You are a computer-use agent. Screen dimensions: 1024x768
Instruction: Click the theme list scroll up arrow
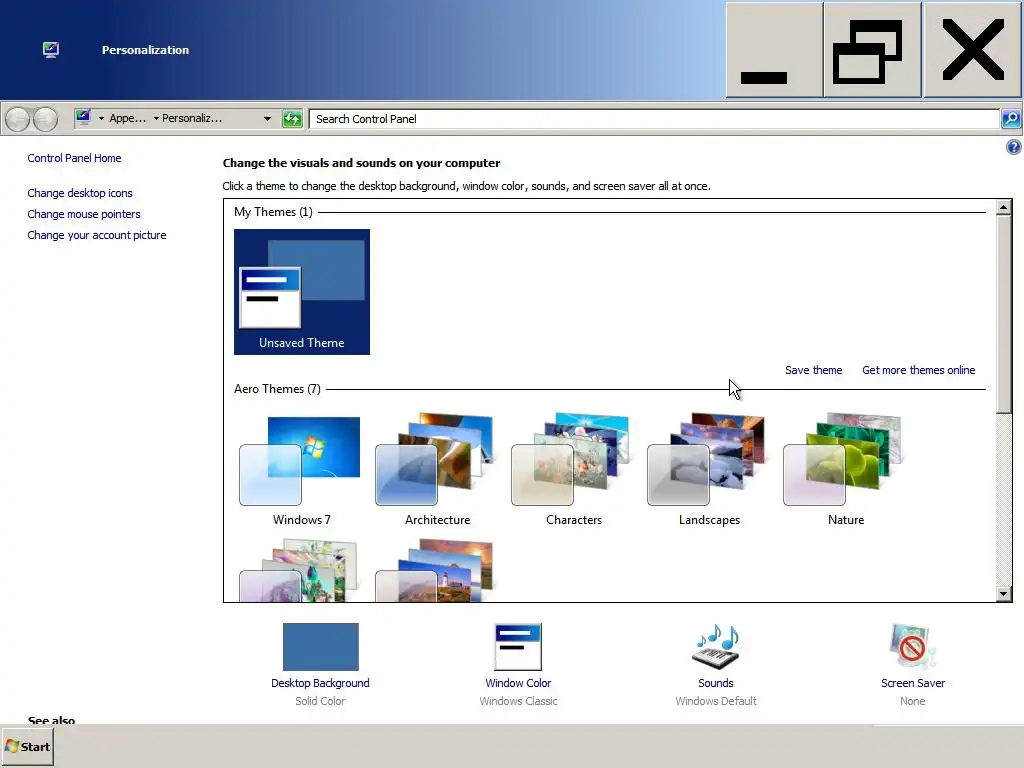click(1004, 207)
